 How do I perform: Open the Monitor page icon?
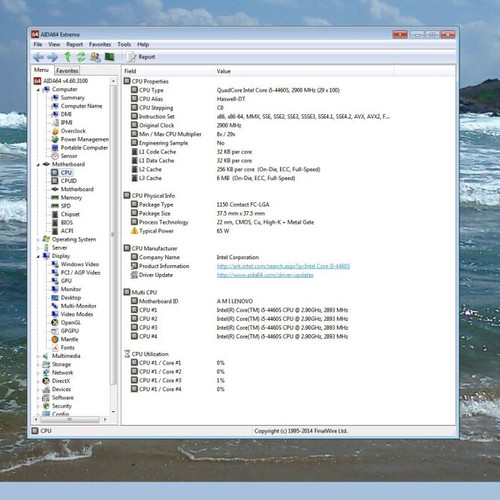click(55, 289)
